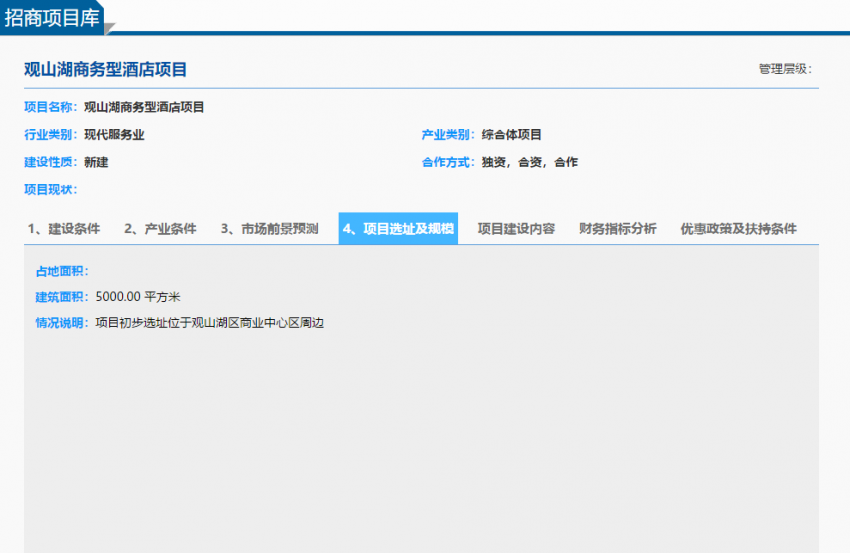Click the 综合体项目 category value
The height and width of the screenshot is (553, 850).
(x=512, y=135)
